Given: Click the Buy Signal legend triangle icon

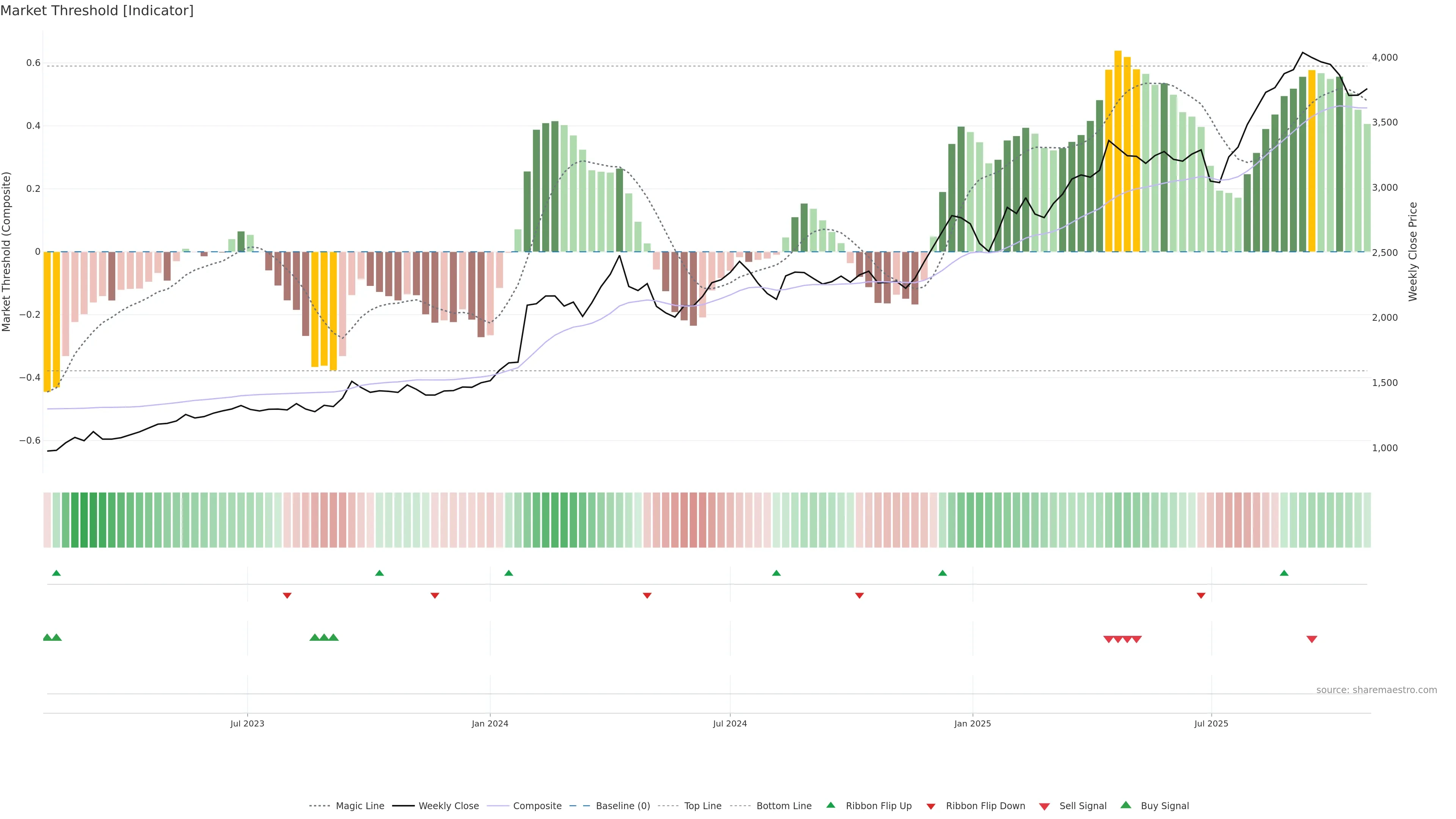Looking at the screenshot, I should (1125, 805).
